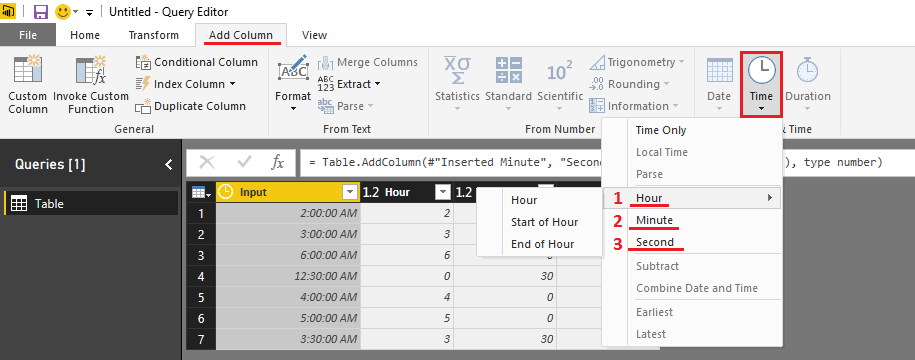Click the 4:00:00 AM cell
Screen dimensions: 915x360
tap(288, 298)
